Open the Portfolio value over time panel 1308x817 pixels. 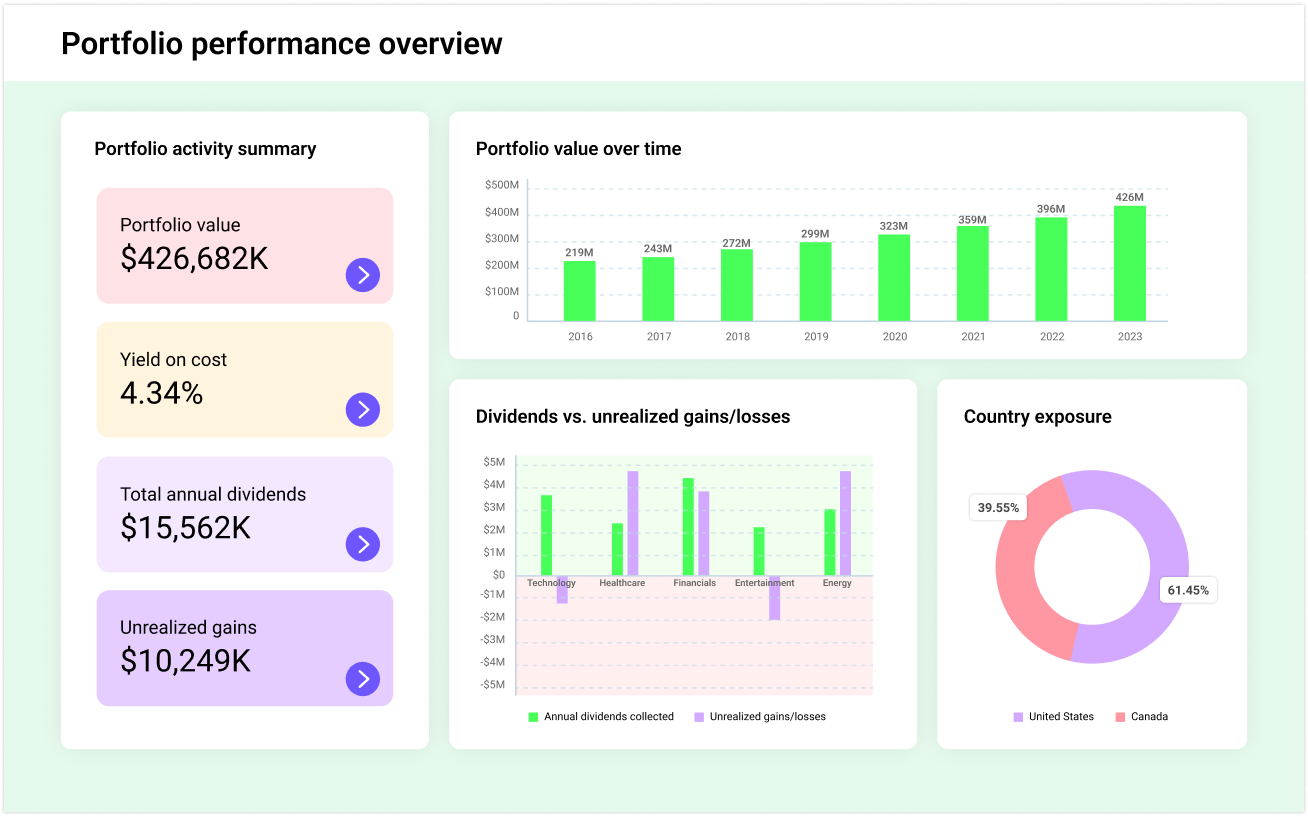pyautogui.click(x=577, y=148)
